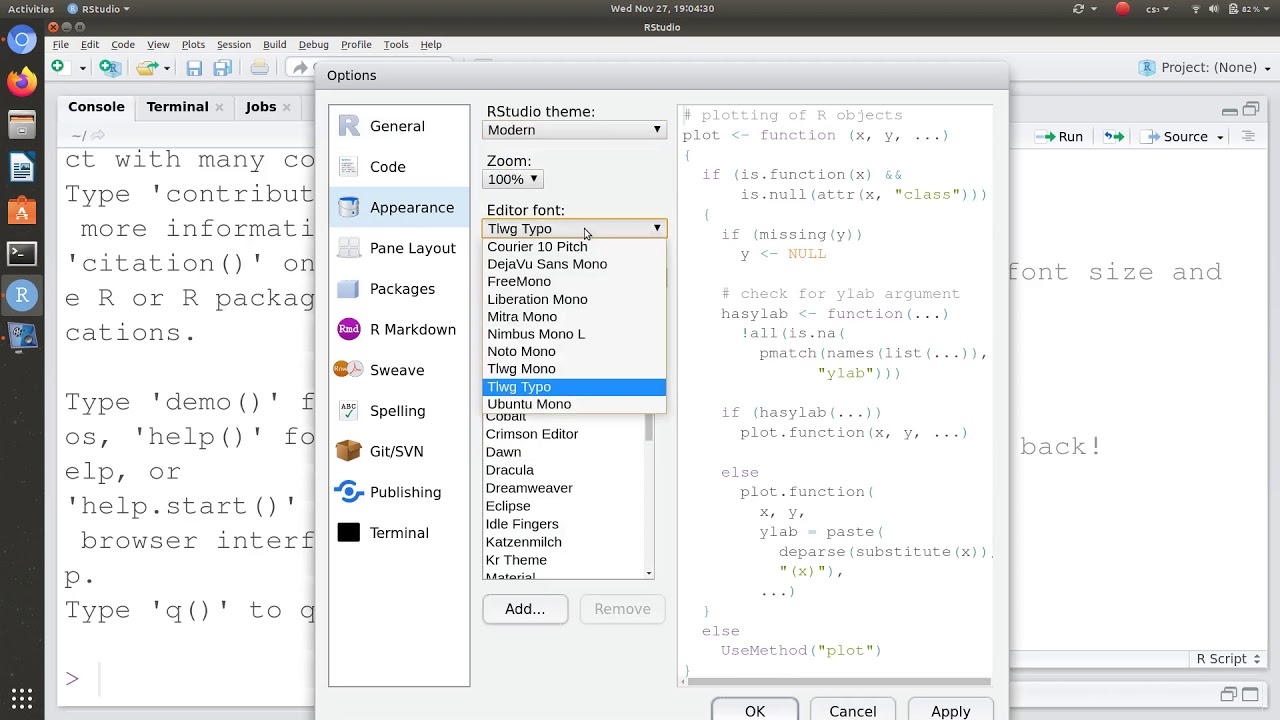Open Pane Layout options section

tap(399, 248)
